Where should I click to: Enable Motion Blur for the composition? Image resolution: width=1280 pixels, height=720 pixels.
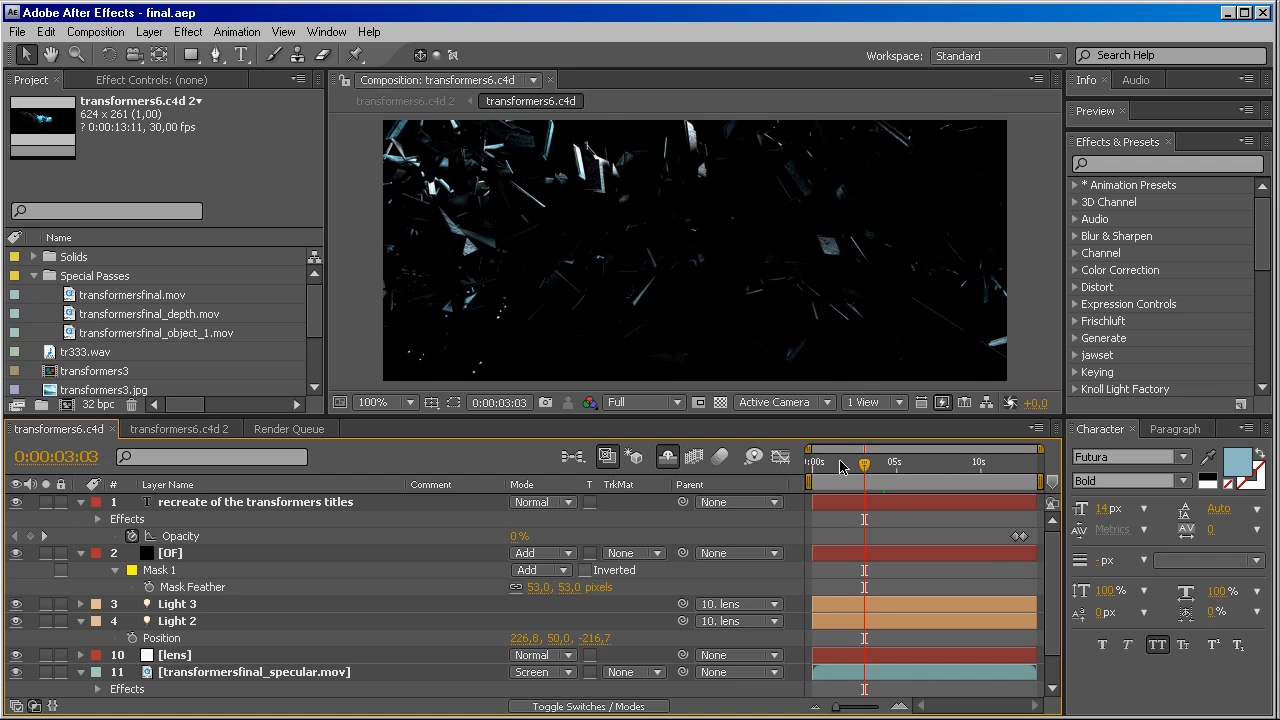[720, 457]
